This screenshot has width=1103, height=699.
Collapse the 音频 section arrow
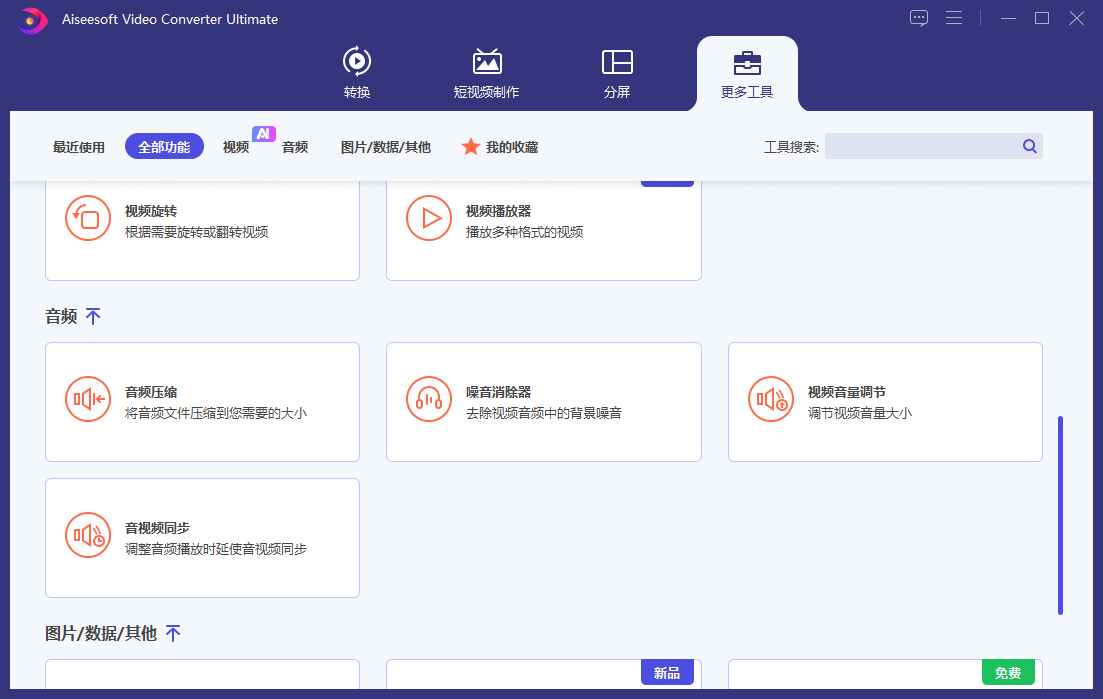coord(93,317)
